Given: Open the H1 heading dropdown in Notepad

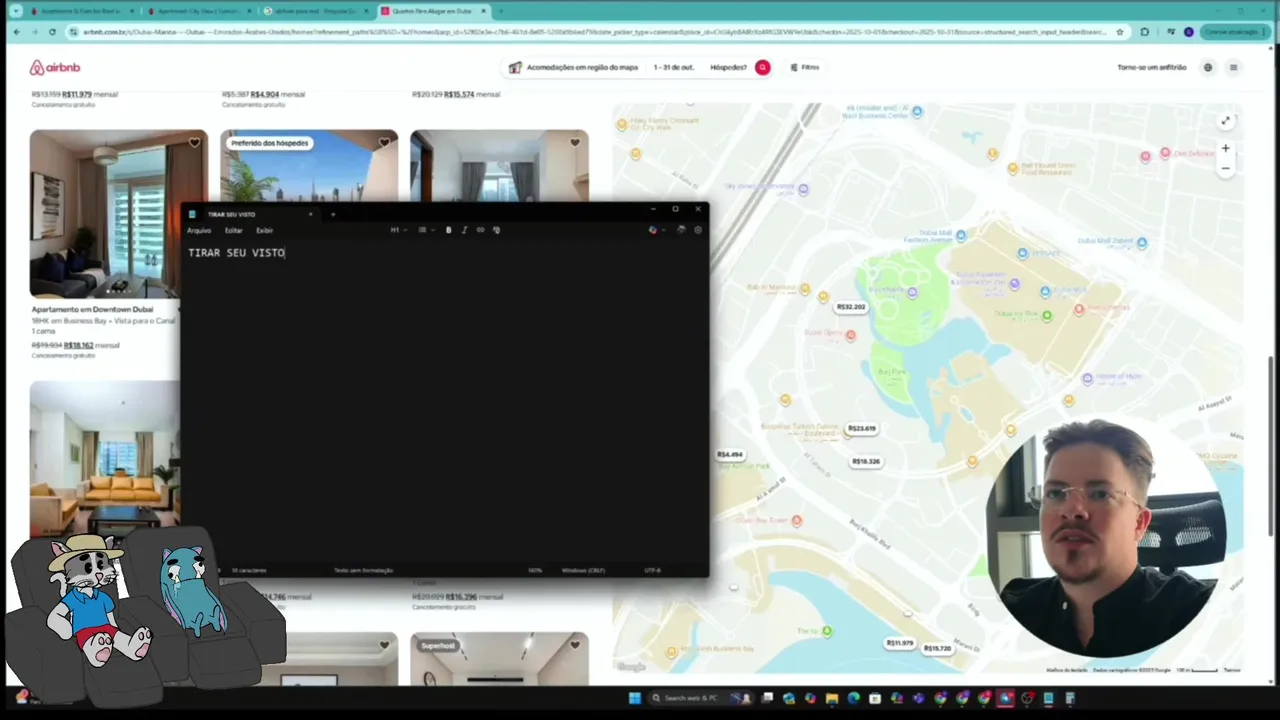Looking at the screenshot, I should (x=398, y=230).
